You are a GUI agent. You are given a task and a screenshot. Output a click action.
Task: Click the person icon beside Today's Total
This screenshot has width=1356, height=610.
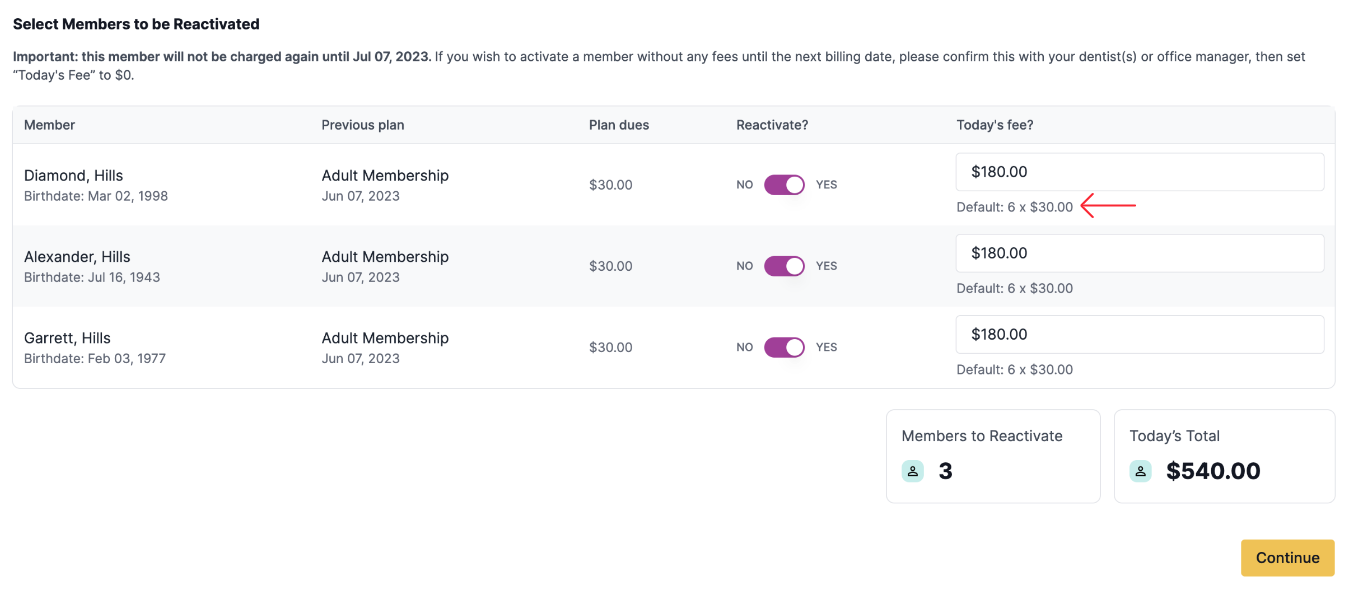pyautogui.click(x=1140, y=471)
